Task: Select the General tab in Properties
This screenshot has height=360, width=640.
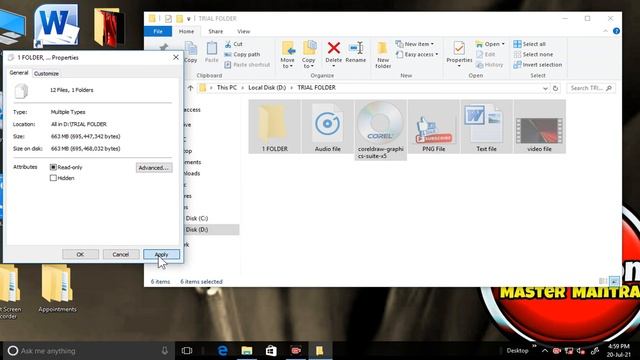Action: tap(19, 73)
